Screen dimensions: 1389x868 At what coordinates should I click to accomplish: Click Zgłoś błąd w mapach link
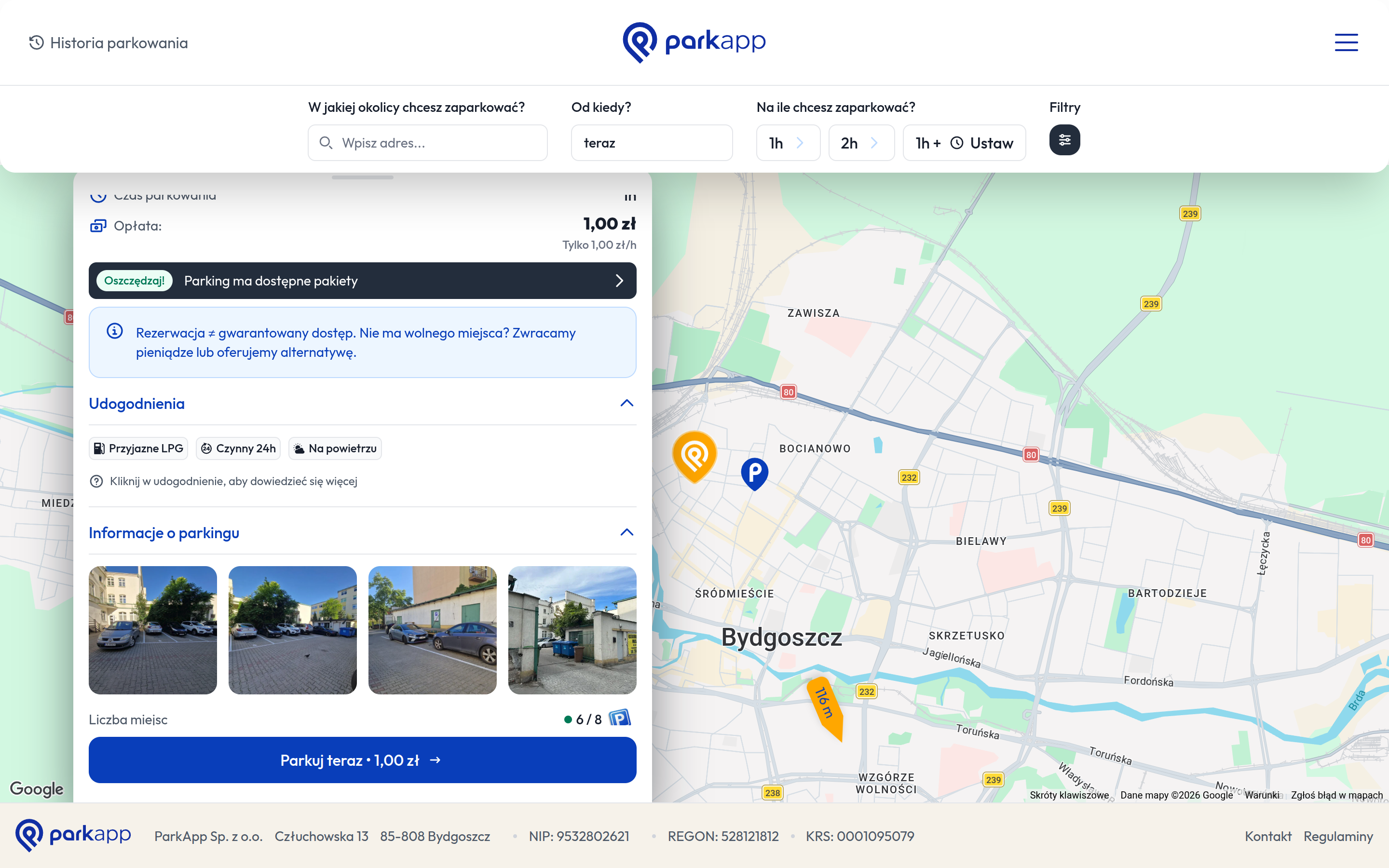tap(1337, 795)
